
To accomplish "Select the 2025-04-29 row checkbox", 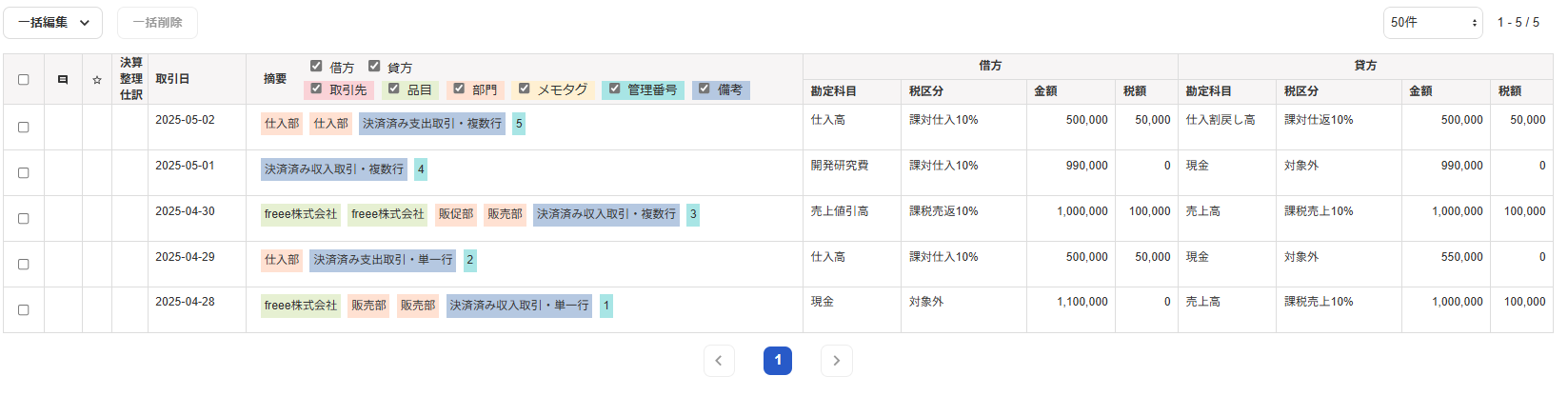I will pyautogui.click(x=24, y=265).
